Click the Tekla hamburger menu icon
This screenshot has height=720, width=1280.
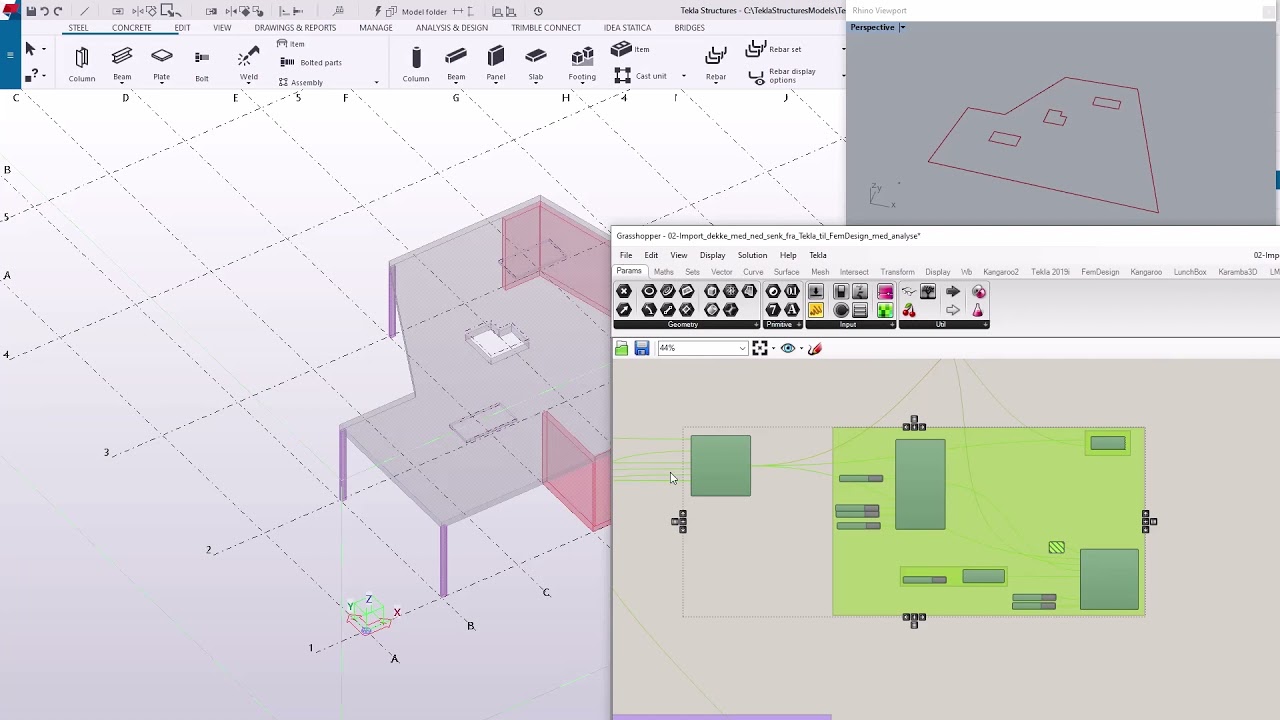coord(10,54)
